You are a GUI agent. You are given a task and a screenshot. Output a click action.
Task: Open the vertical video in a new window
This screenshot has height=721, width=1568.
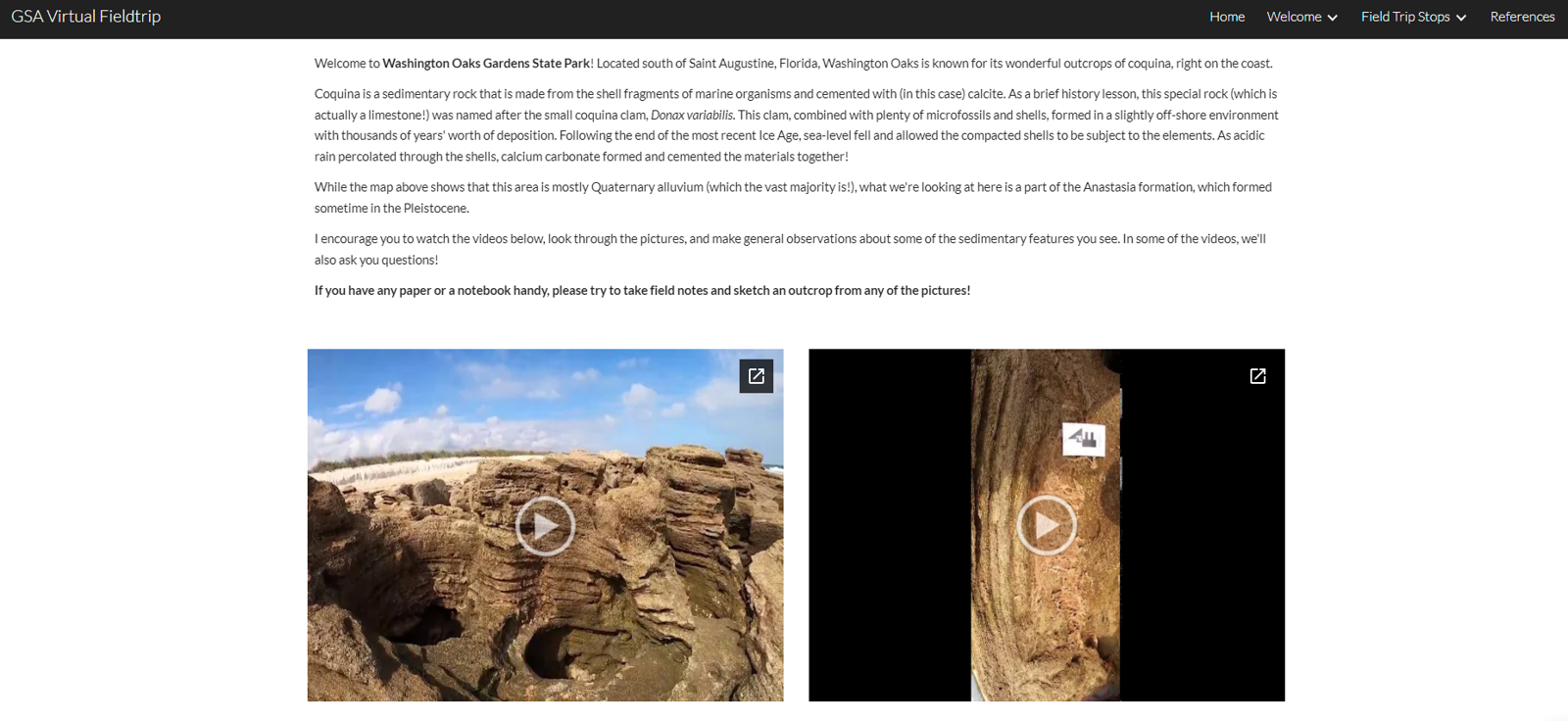1257,376
